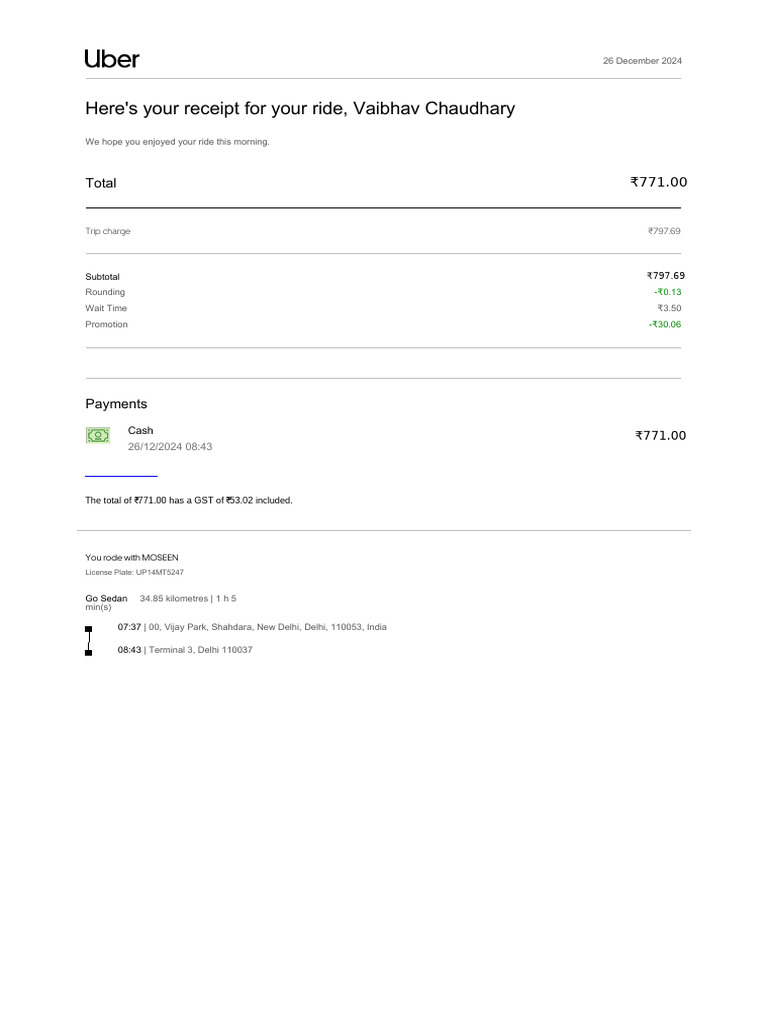Click the blue underlined link below Cash

click(121, 476)
